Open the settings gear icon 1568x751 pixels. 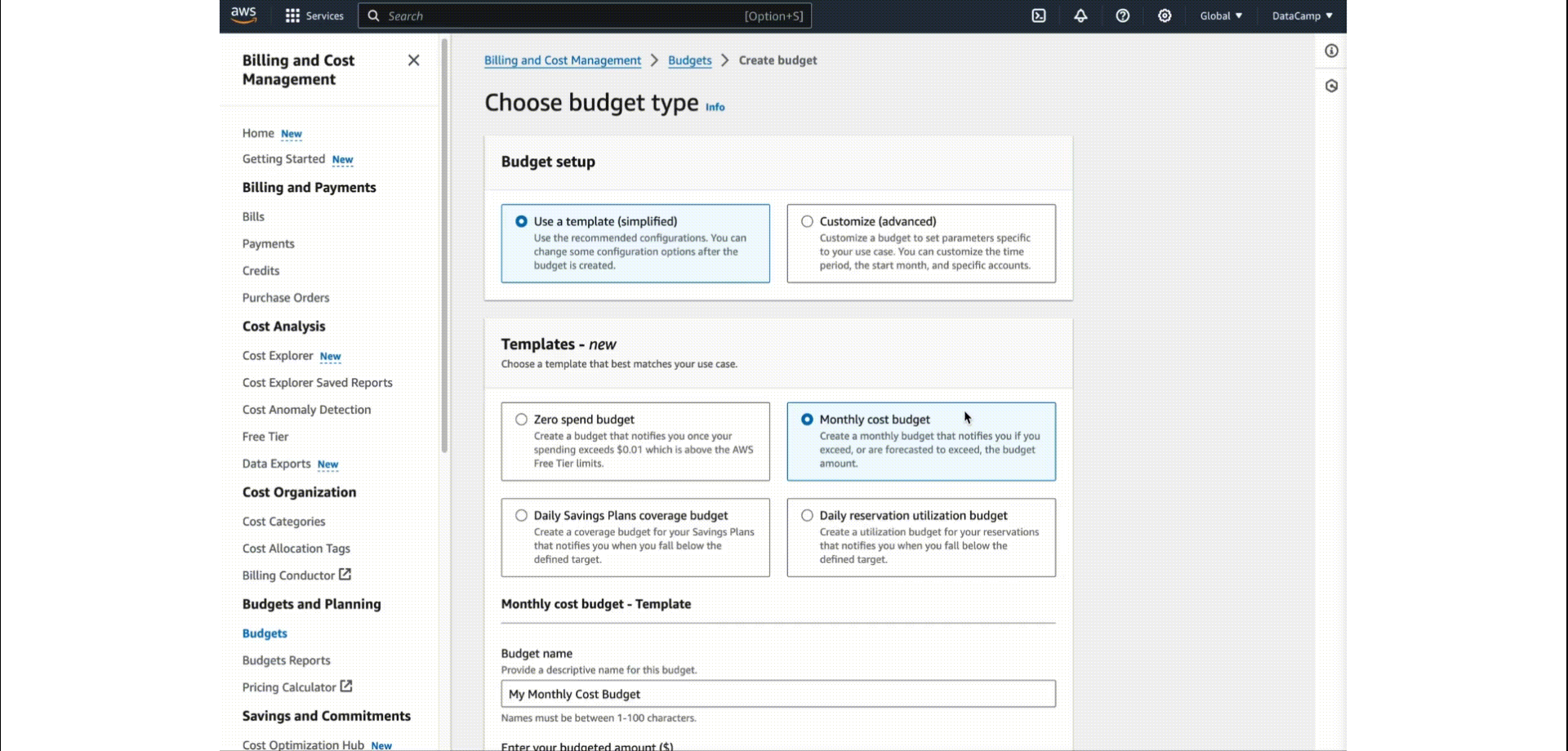1165,16
